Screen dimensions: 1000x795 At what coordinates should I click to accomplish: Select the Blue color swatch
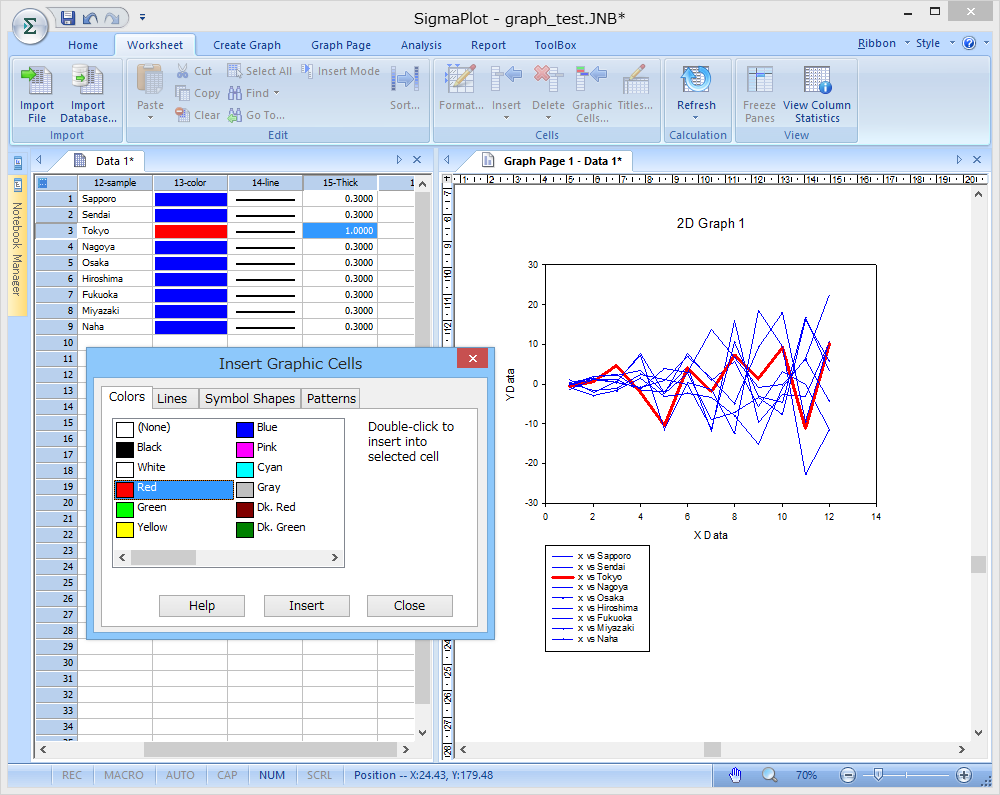point(245,428)
